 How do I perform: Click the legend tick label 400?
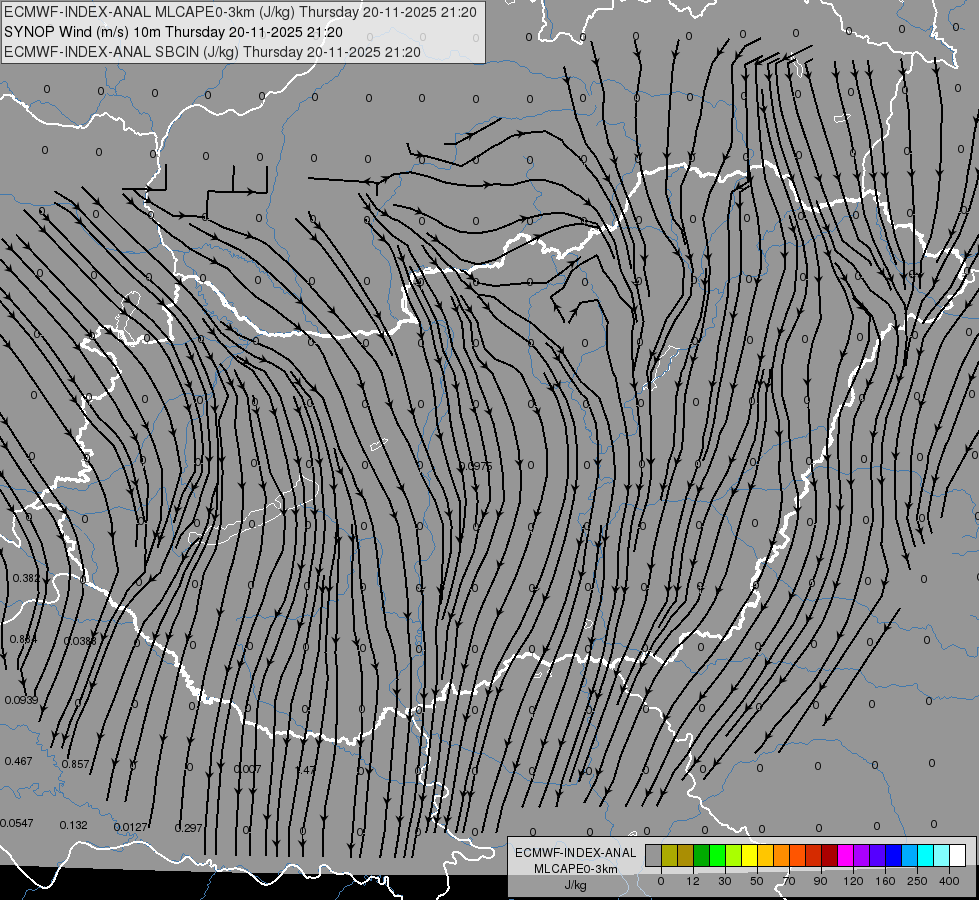click(x=949, y=881)
